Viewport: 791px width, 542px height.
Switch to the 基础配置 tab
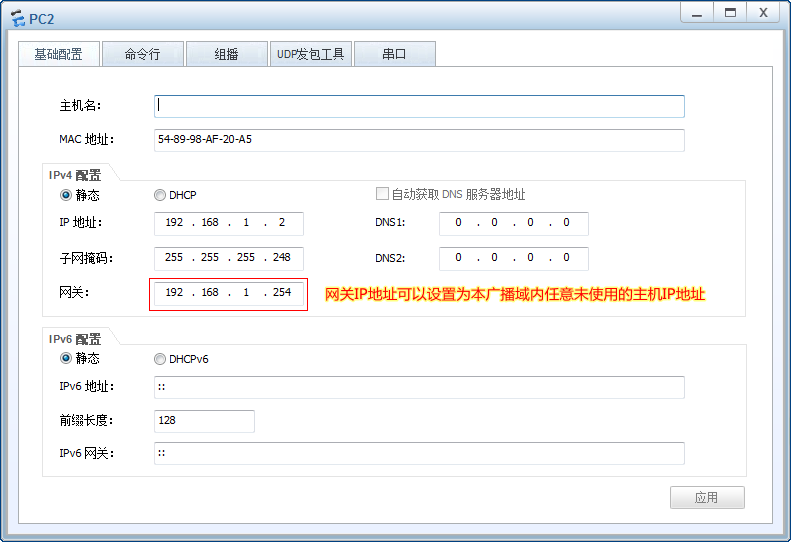coord(59,54)
